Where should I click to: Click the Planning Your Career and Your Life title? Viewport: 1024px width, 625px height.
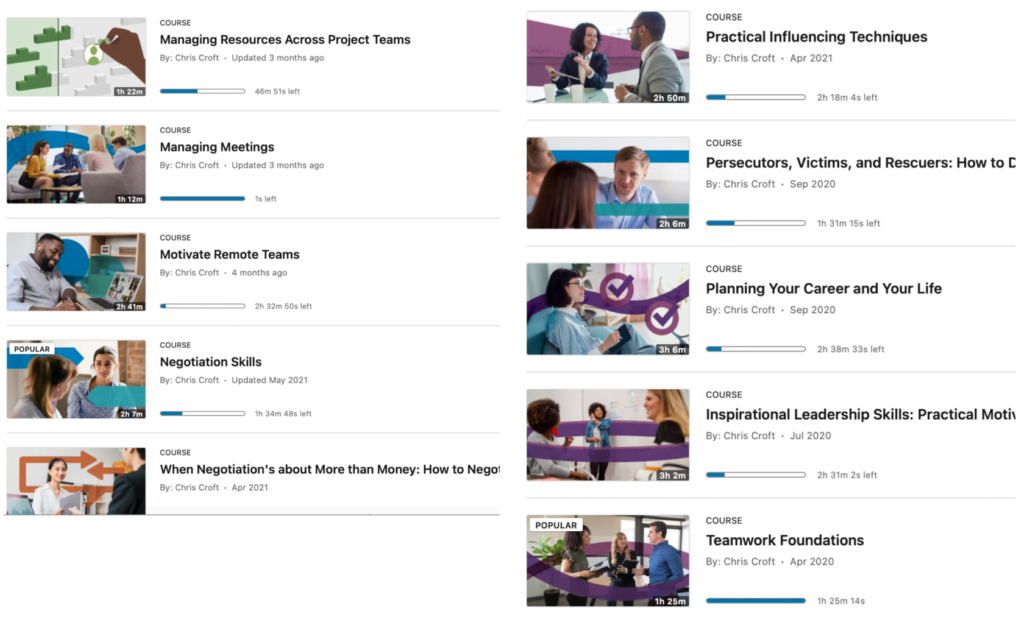823,289
